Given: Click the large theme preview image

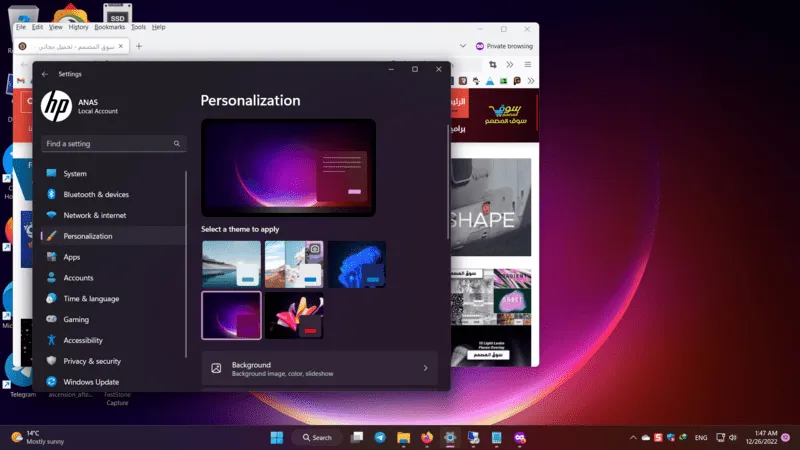Looking at the screenshot, I should point(288,168).
